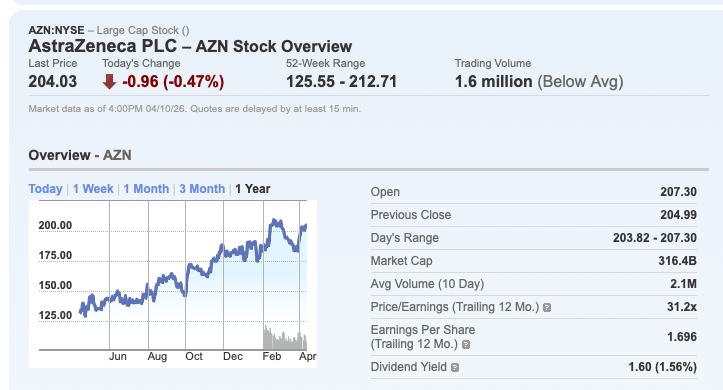The width and height of the screenshot is (723, 390).
Task: Click the Previous Close value 204.99
Action: (x=678, y=215)
